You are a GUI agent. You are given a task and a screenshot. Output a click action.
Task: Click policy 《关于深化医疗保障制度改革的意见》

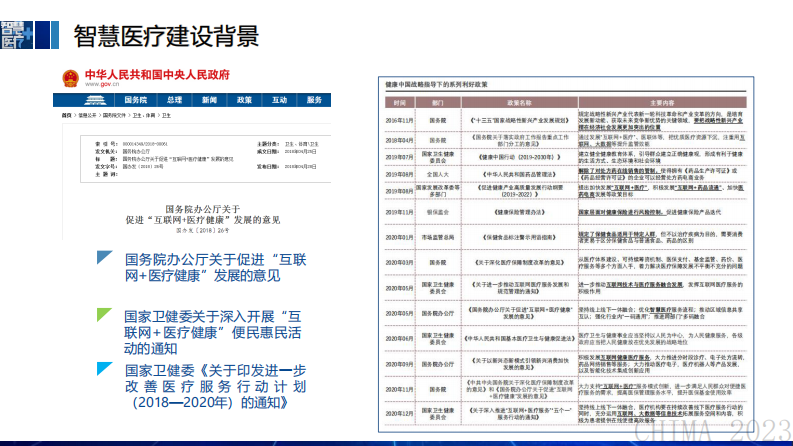pyautogui.click(x=519, y=262)
